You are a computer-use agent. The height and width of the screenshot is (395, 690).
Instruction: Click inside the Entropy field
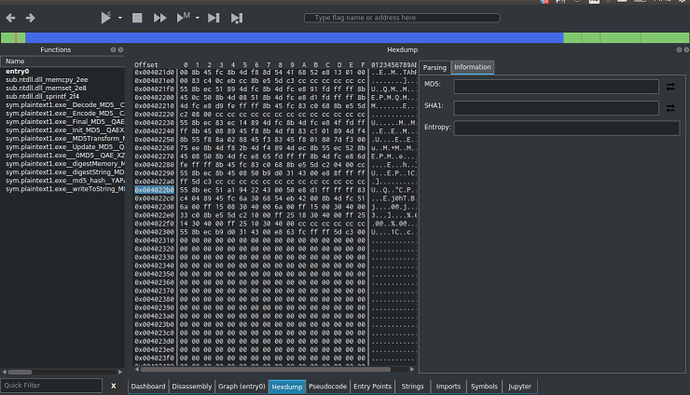(x=567, y=128)
